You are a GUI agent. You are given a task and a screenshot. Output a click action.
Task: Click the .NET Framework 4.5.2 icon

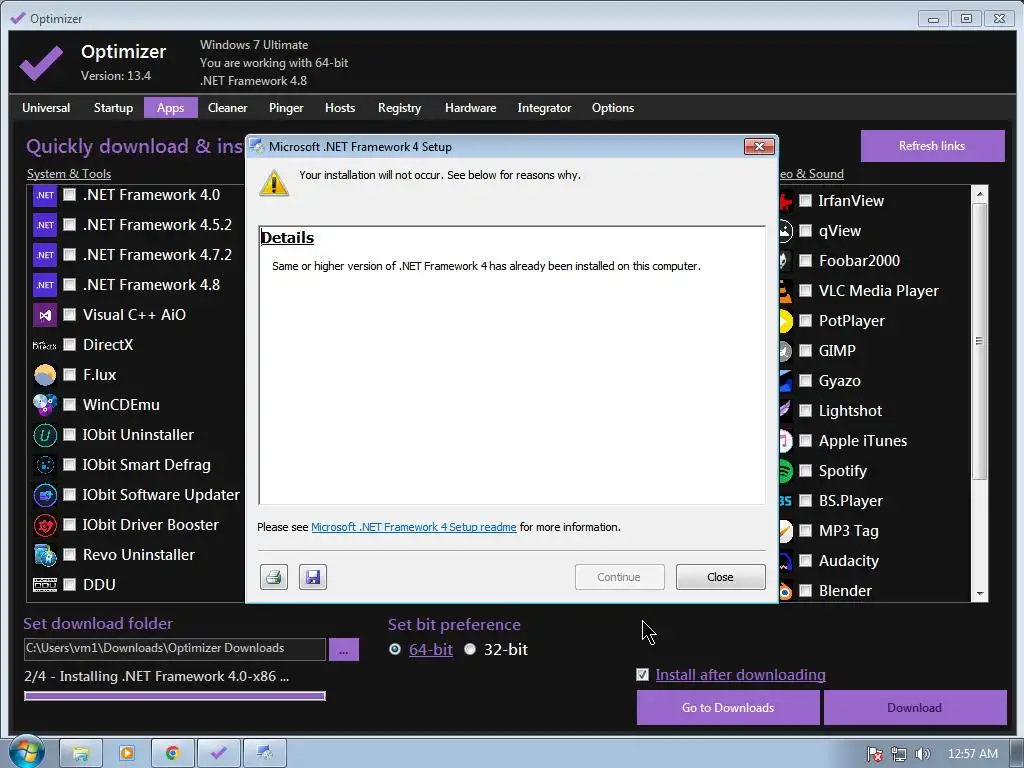45,225
